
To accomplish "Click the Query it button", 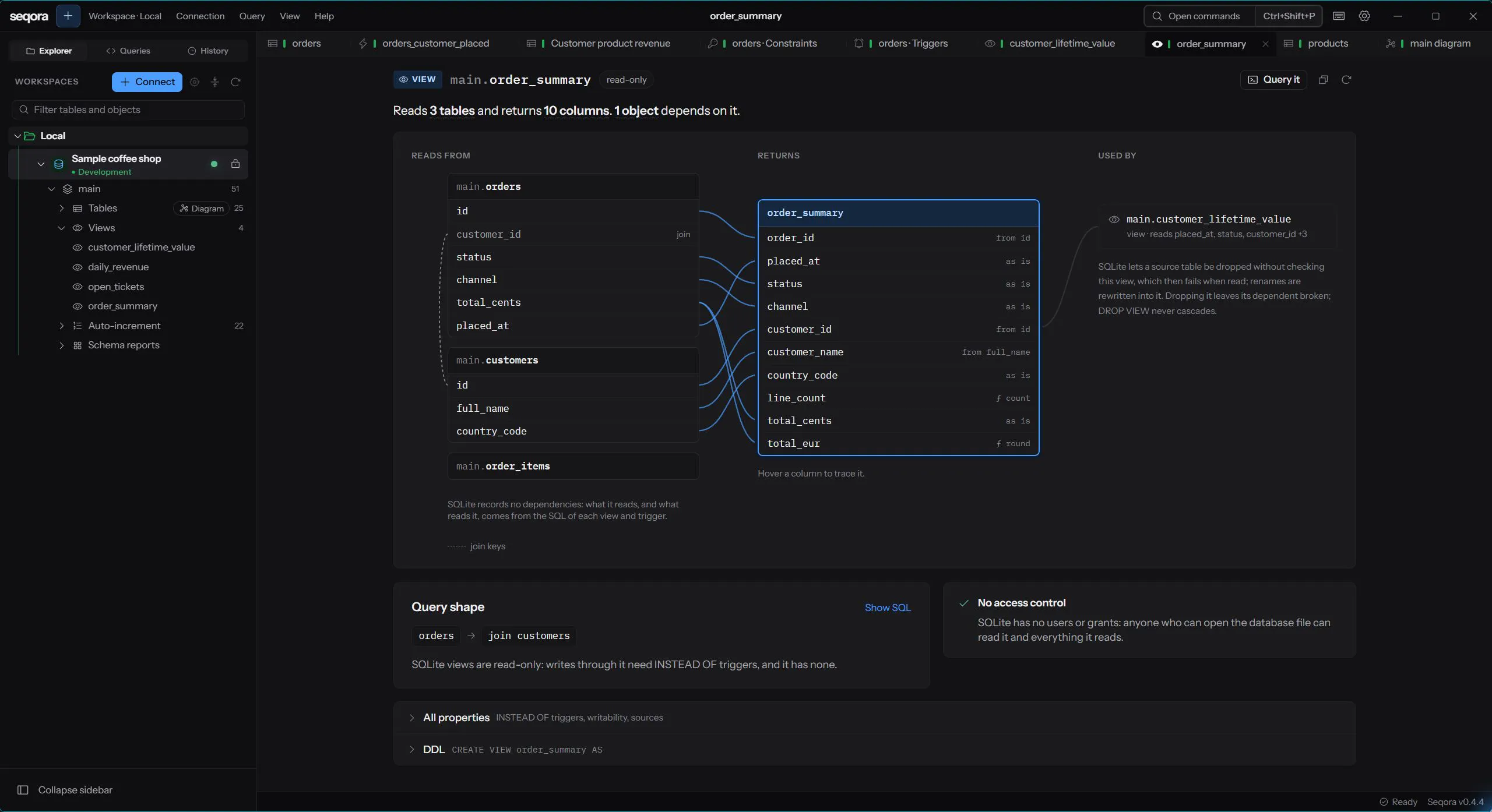I will (1273, 80).
